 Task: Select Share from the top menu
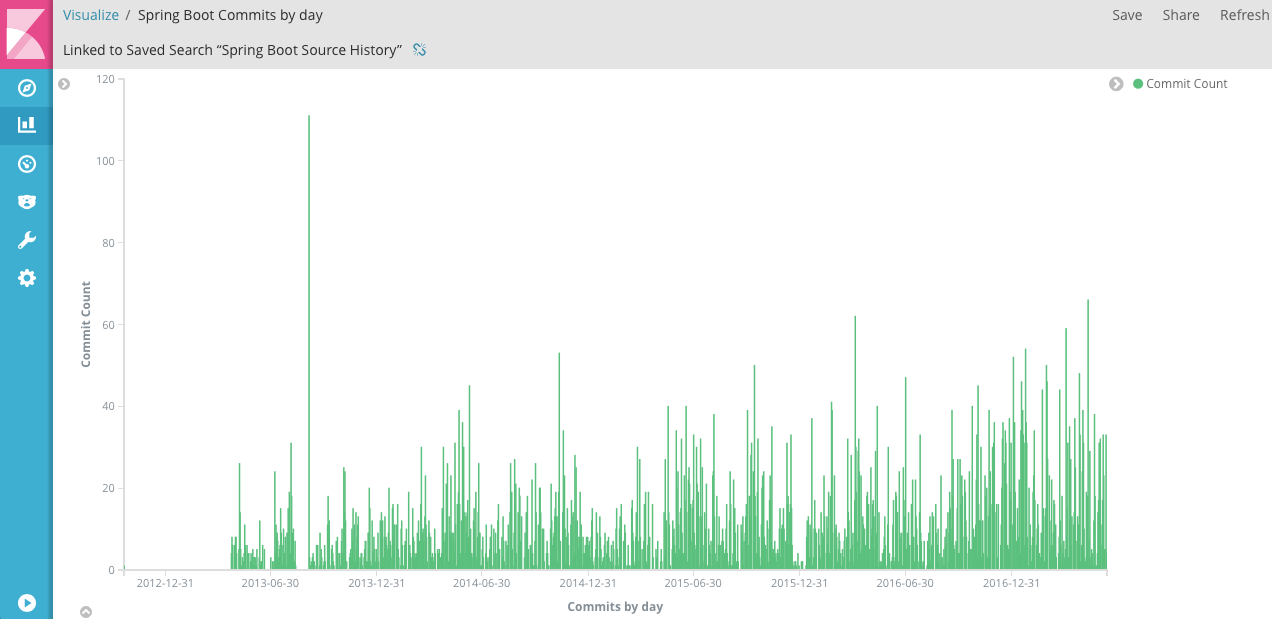click(1180, 15)
